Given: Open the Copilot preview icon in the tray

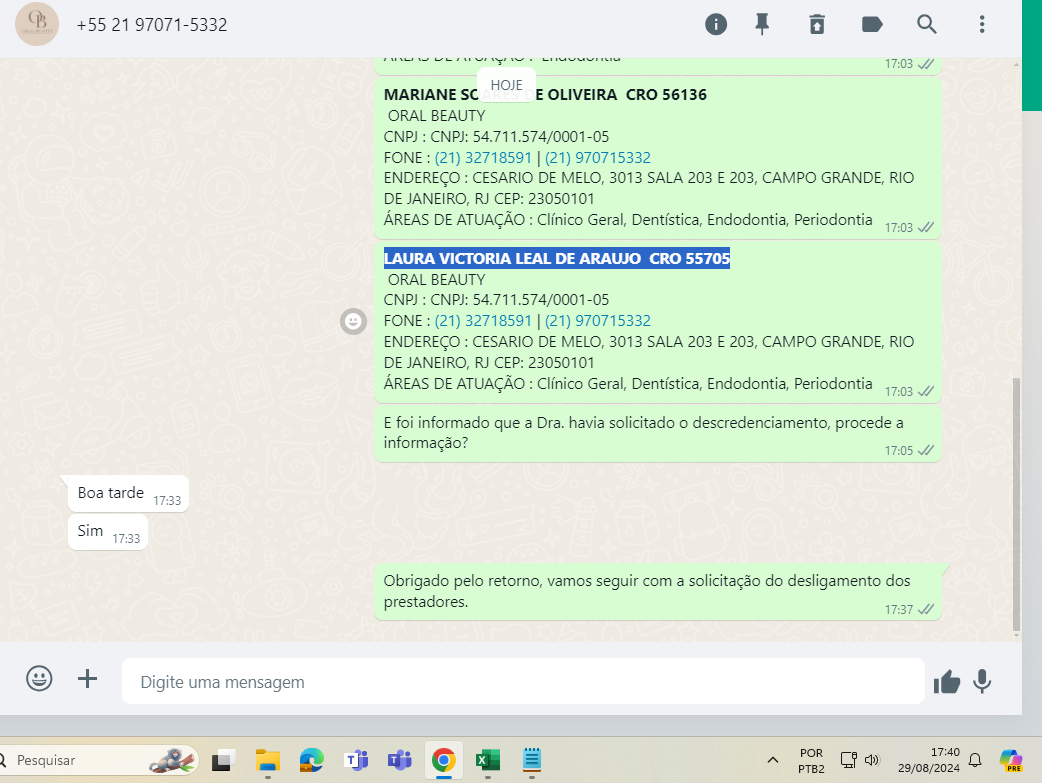Looking at the screenshot, I should pyautogui.click(x=1011, y=760).
